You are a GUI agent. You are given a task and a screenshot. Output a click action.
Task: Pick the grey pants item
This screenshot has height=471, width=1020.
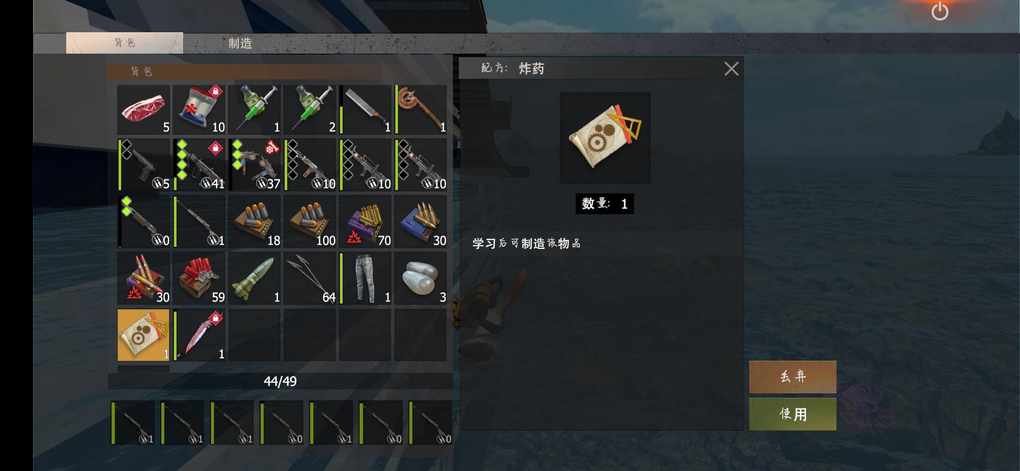pos(365,278)
